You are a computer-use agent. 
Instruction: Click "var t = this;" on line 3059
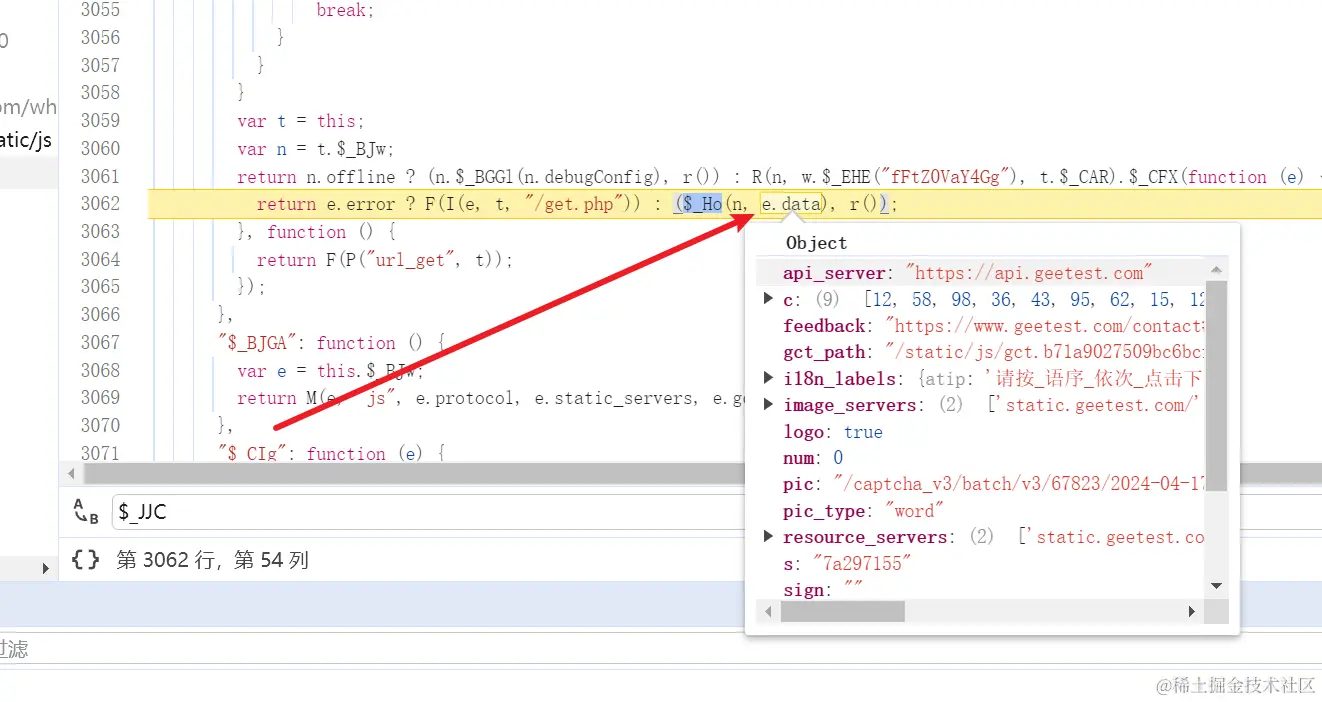pos(301,121)
